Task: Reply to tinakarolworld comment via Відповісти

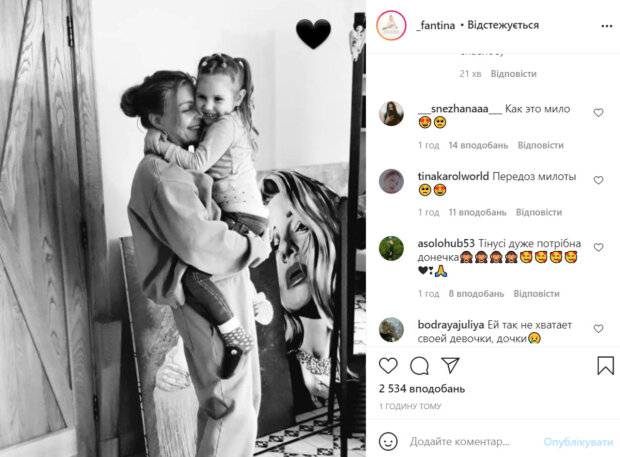Action: point(539,212)
